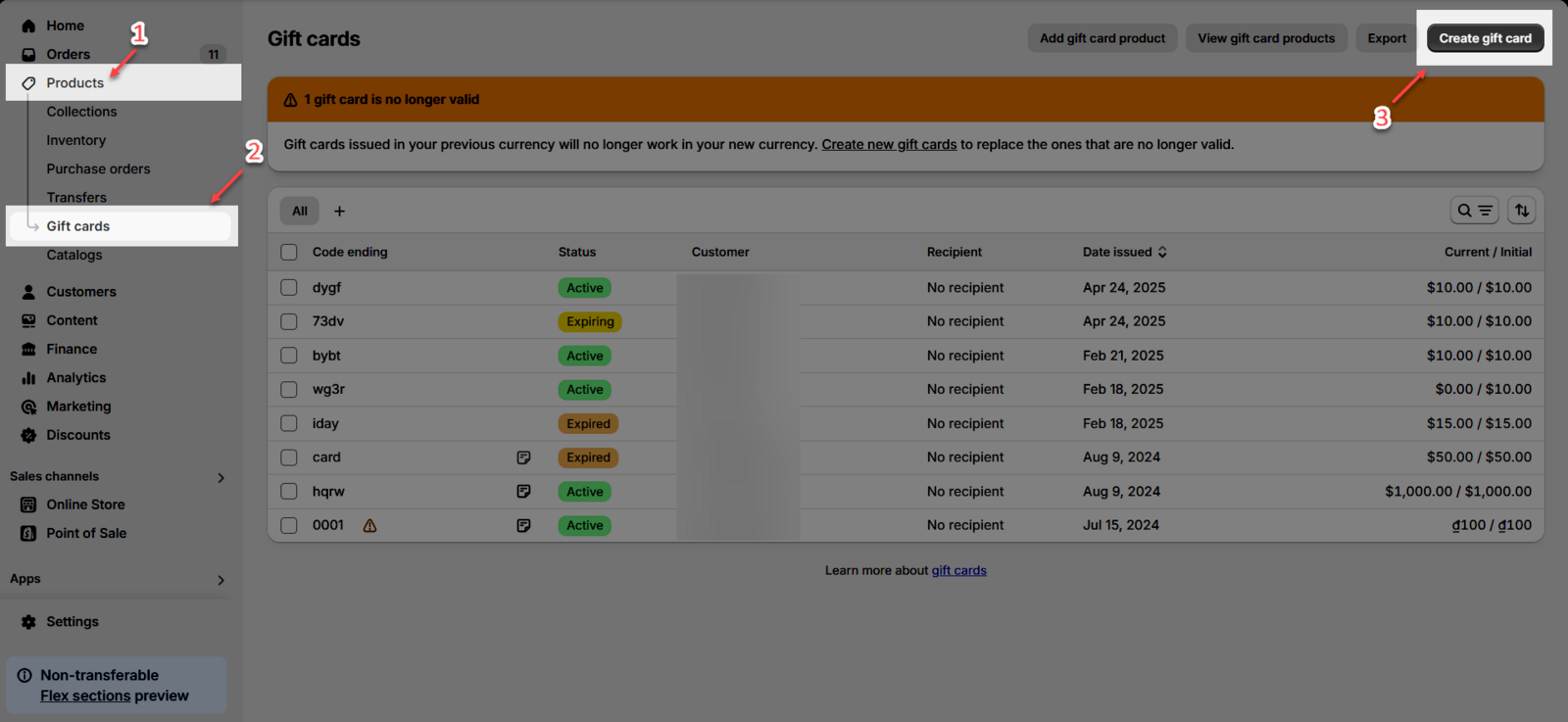Check the box for gift card dygf
Screen dimensions: 1568x722
coord(289,288)
